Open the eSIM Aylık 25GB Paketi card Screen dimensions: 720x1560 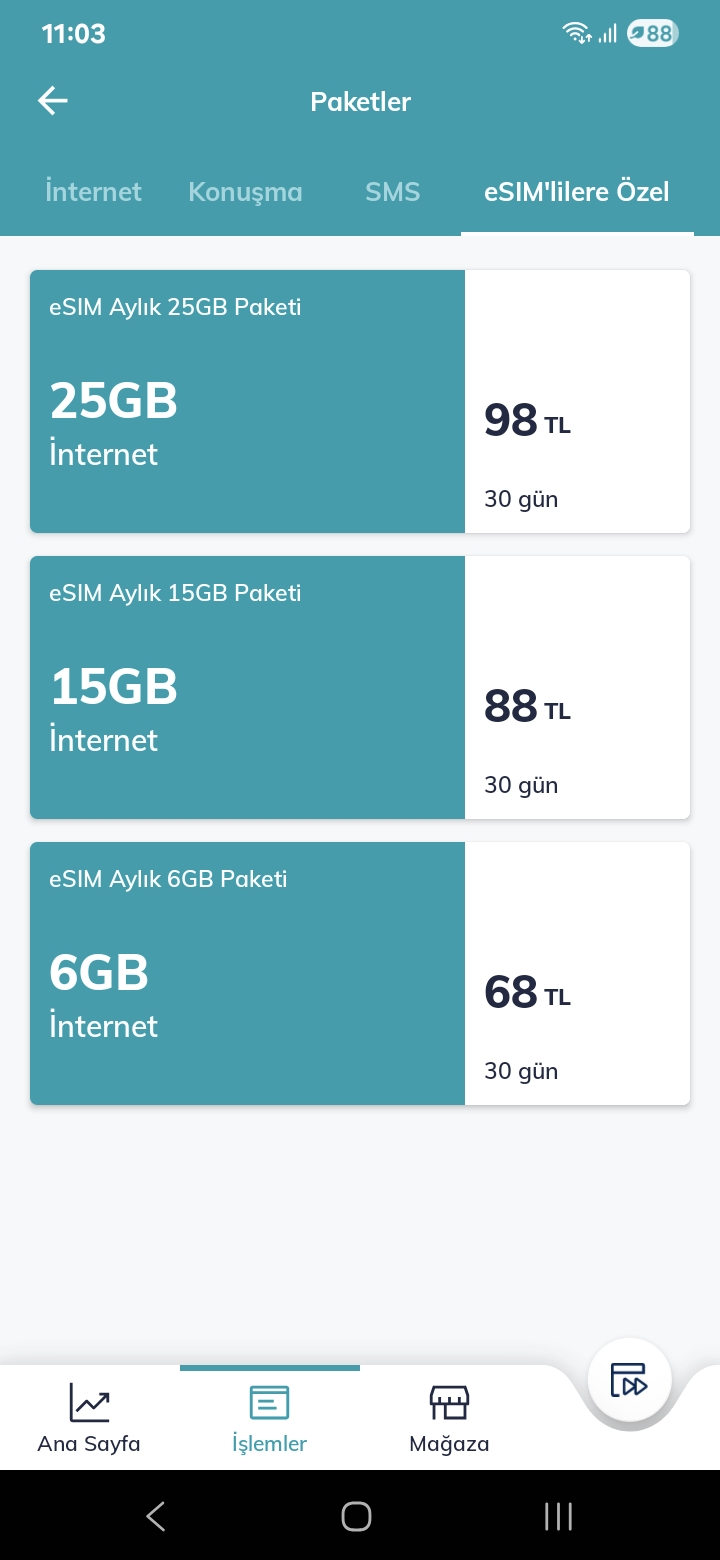pos(360,401)
